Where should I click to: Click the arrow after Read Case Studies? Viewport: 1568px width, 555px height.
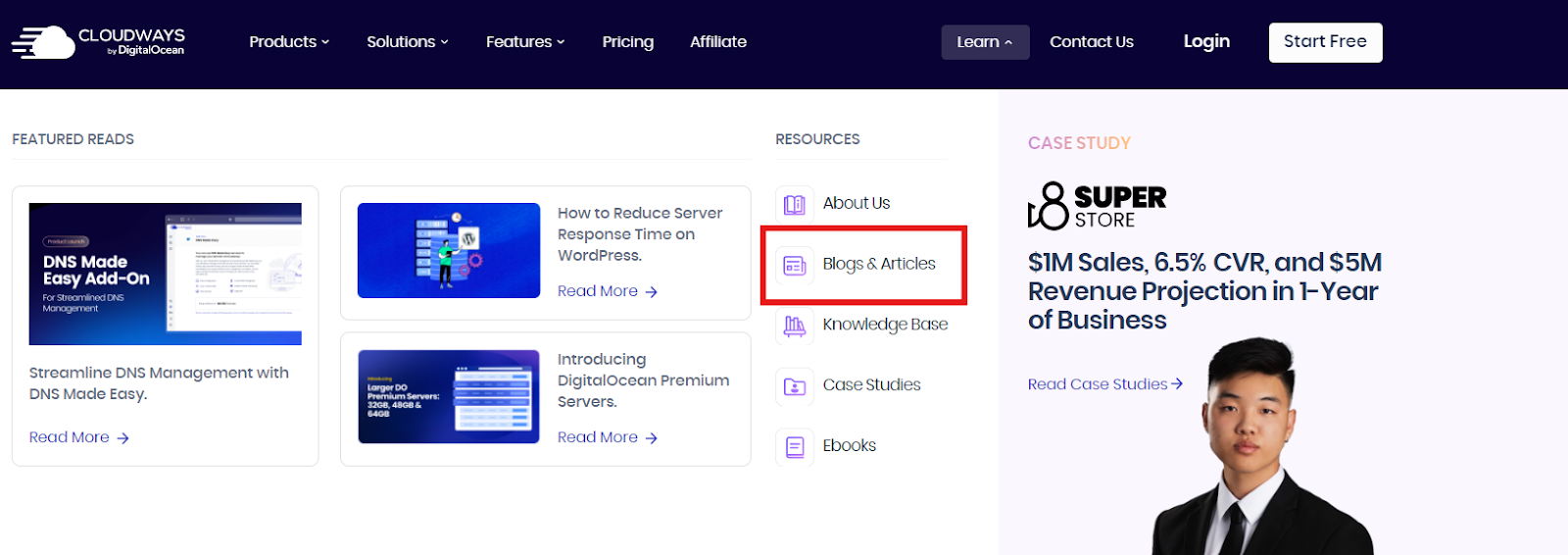click(1177, 384)
